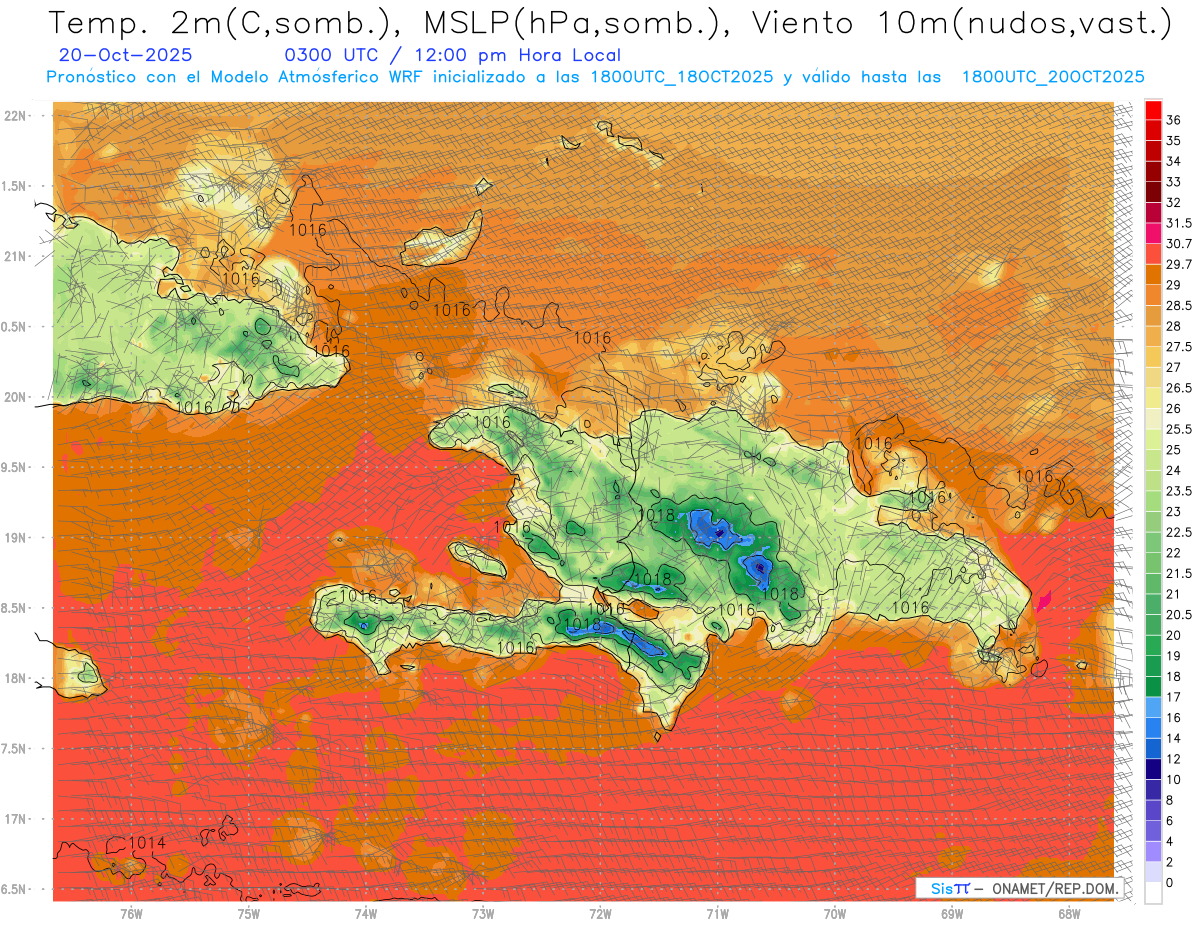
Task: Click the 0300 UTC Hora Local time text
Action: [x=452, y=56]
